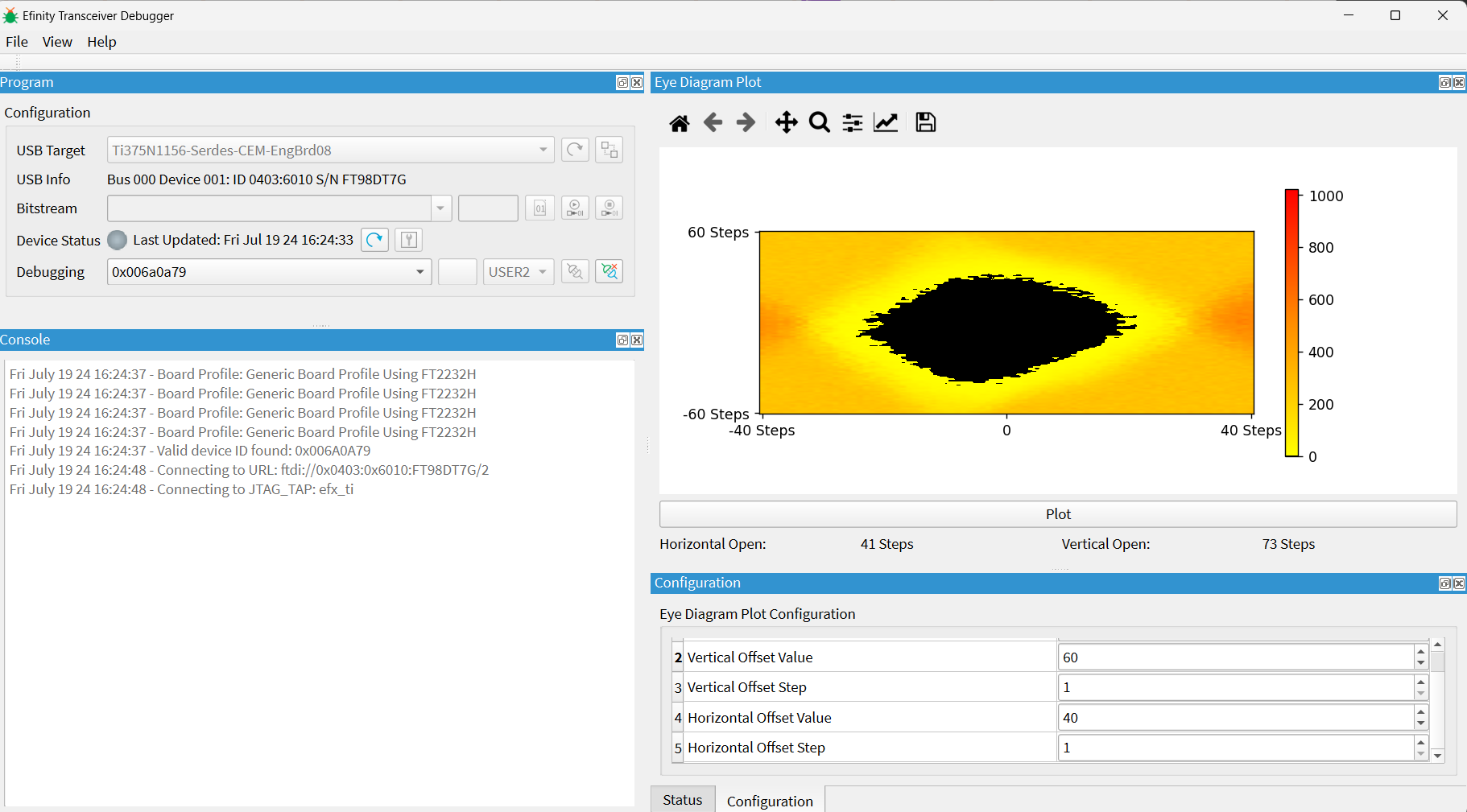Open the USER2 dropdown

tap(519, 272)
